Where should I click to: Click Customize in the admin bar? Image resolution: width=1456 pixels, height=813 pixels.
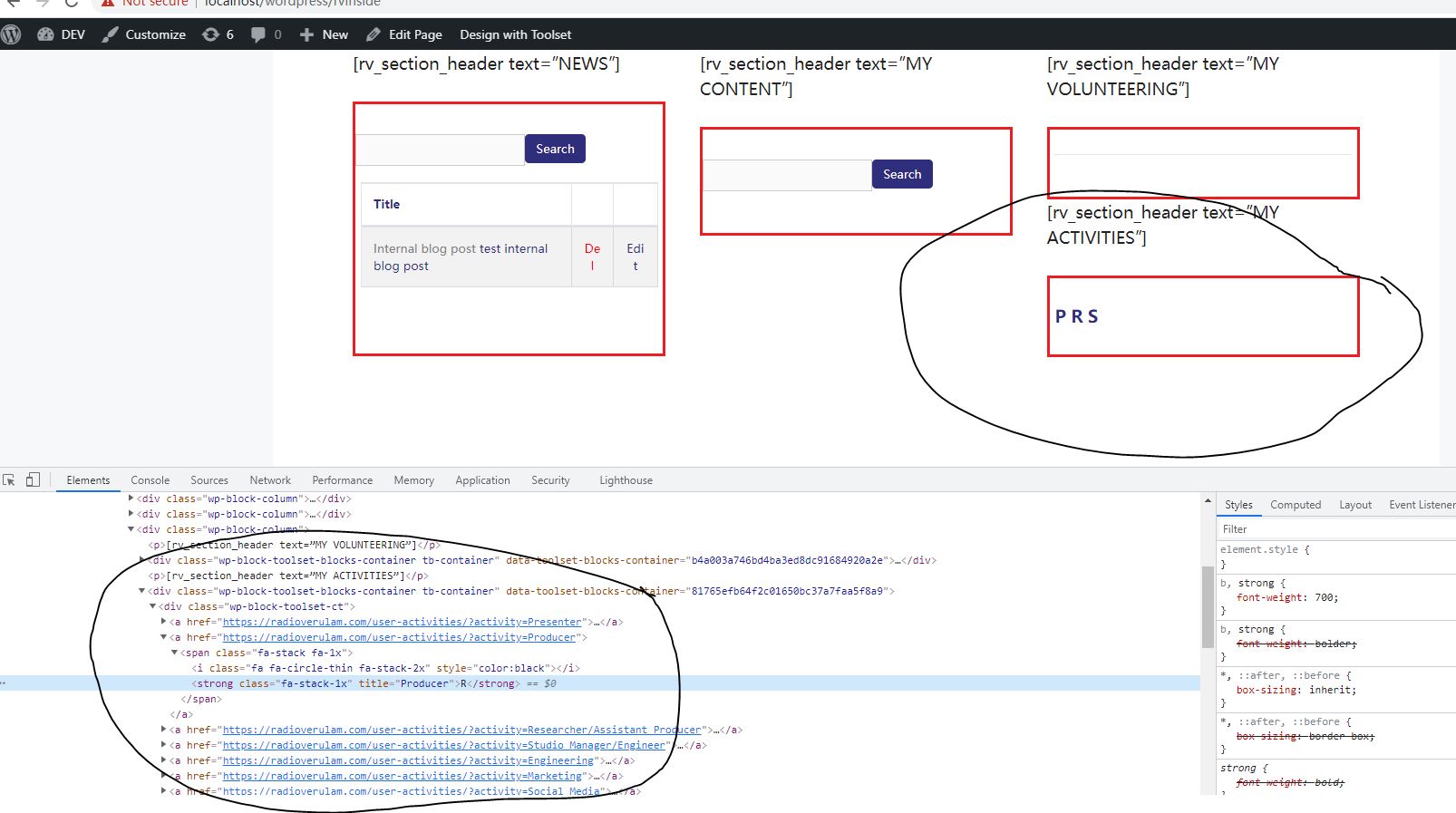tap(144, 34)
